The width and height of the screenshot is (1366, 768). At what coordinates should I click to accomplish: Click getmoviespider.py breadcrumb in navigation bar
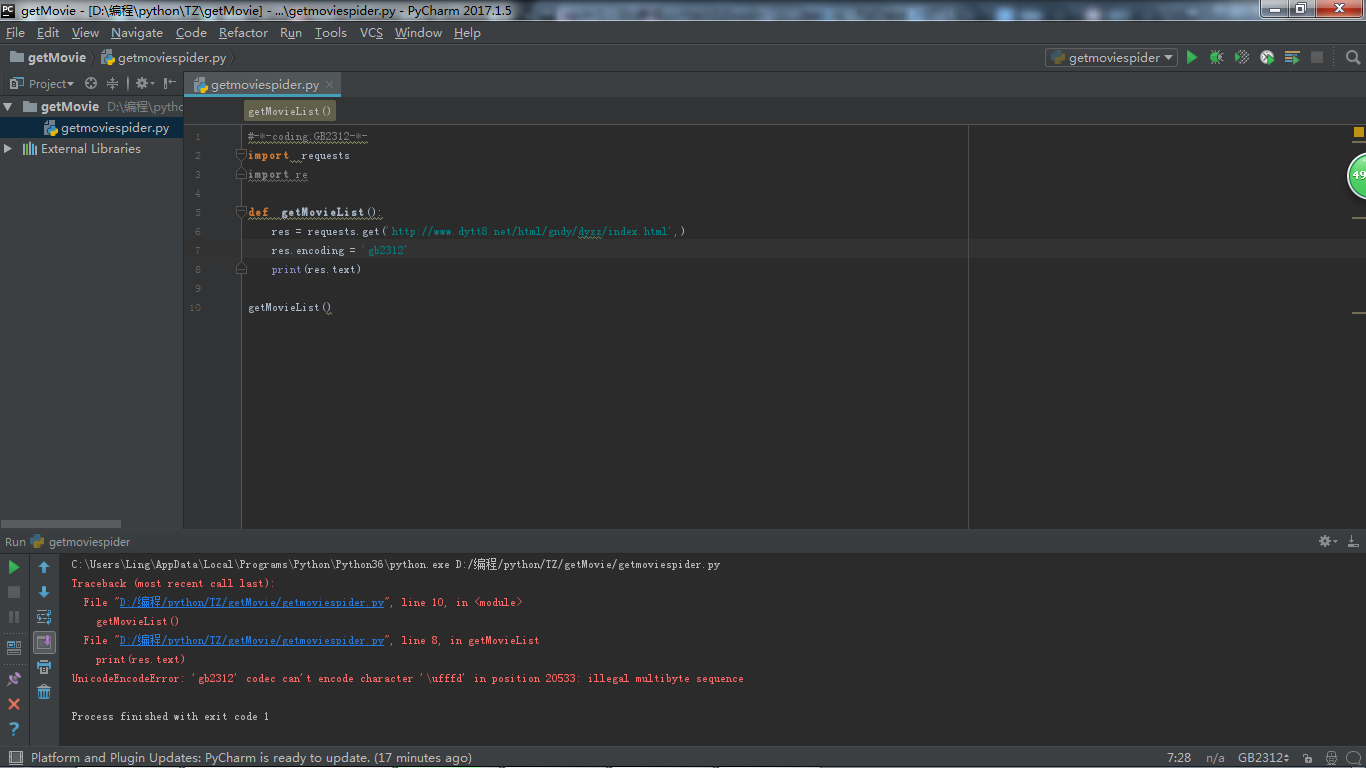(164, 58)
